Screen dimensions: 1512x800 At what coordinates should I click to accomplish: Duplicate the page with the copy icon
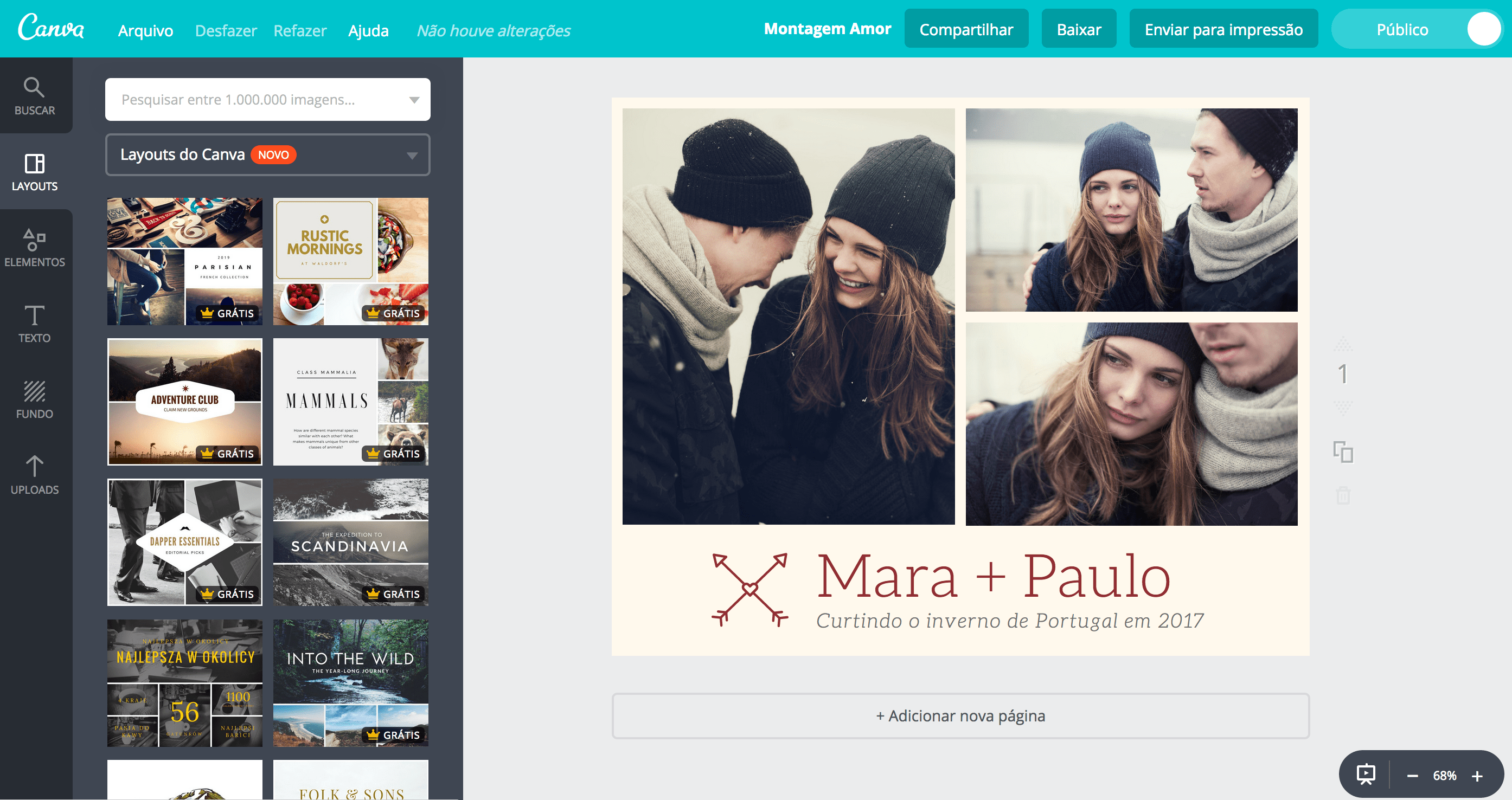tap(1343, 452)
